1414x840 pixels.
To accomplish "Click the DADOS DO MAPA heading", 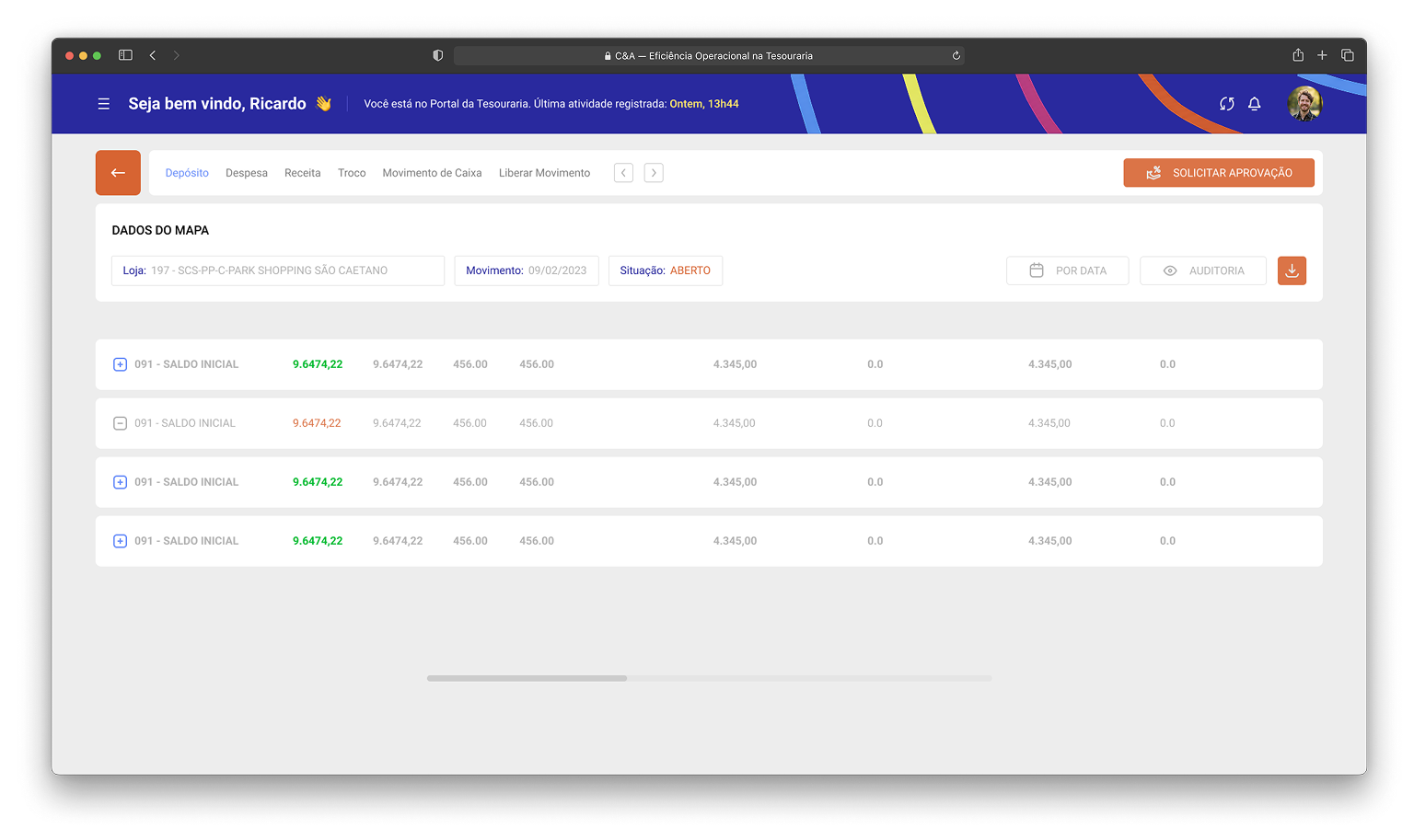I will coord(160,230).
